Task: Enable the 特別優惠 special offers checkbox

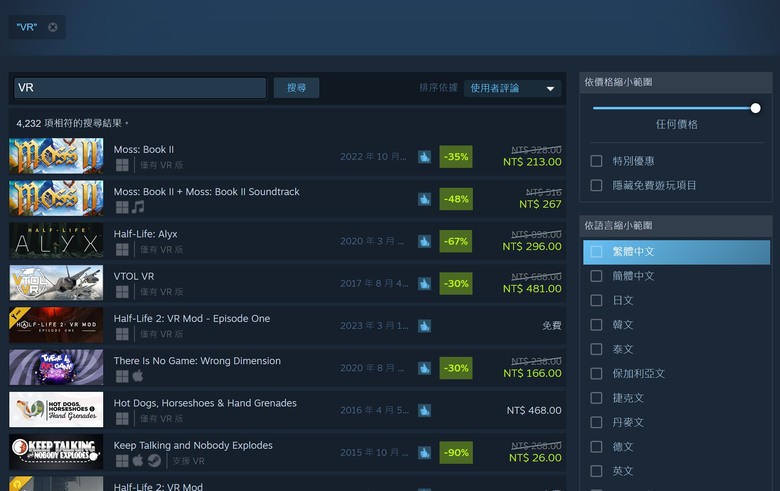Action: 596,161
